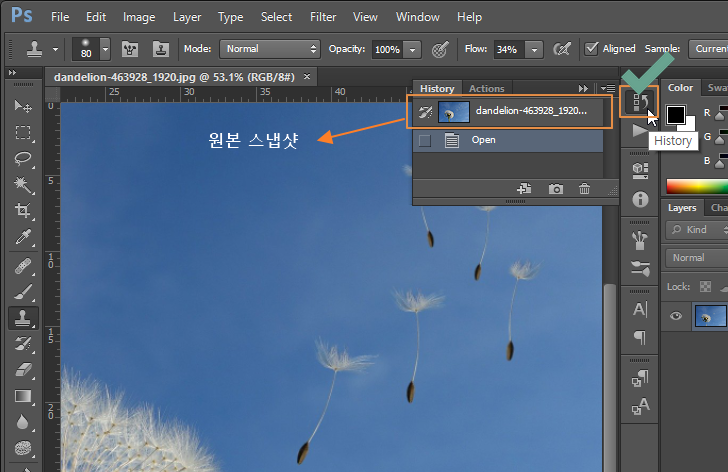Select the Open history state

click(508, 140)
